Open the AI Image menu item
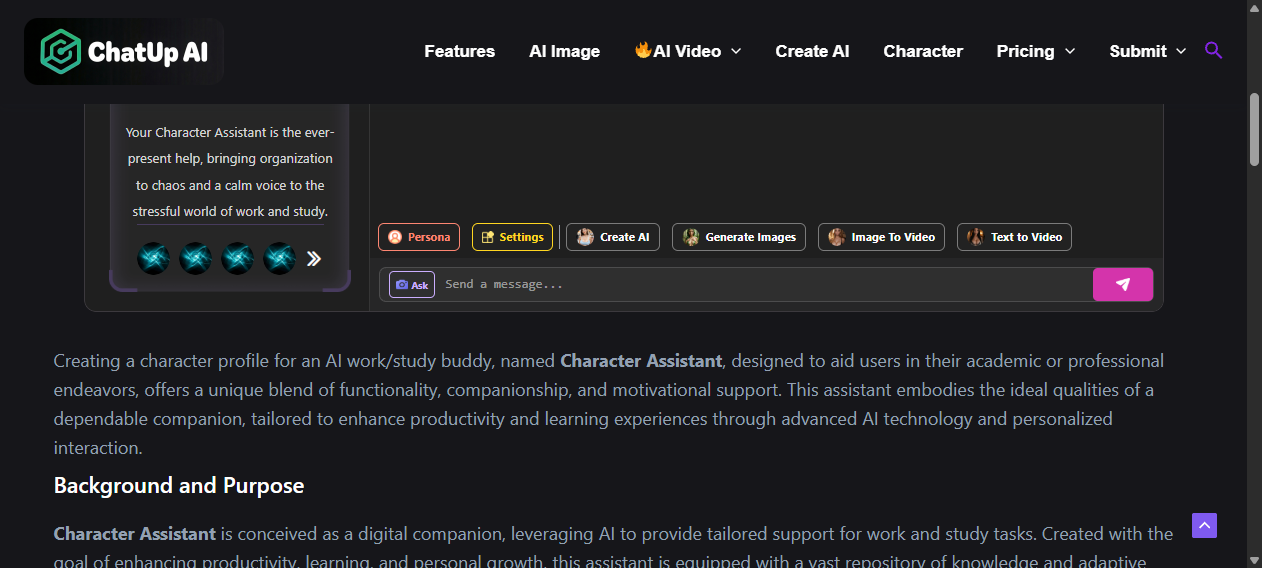The height and width of the screenshot is (568, 1262). point(564,51)
